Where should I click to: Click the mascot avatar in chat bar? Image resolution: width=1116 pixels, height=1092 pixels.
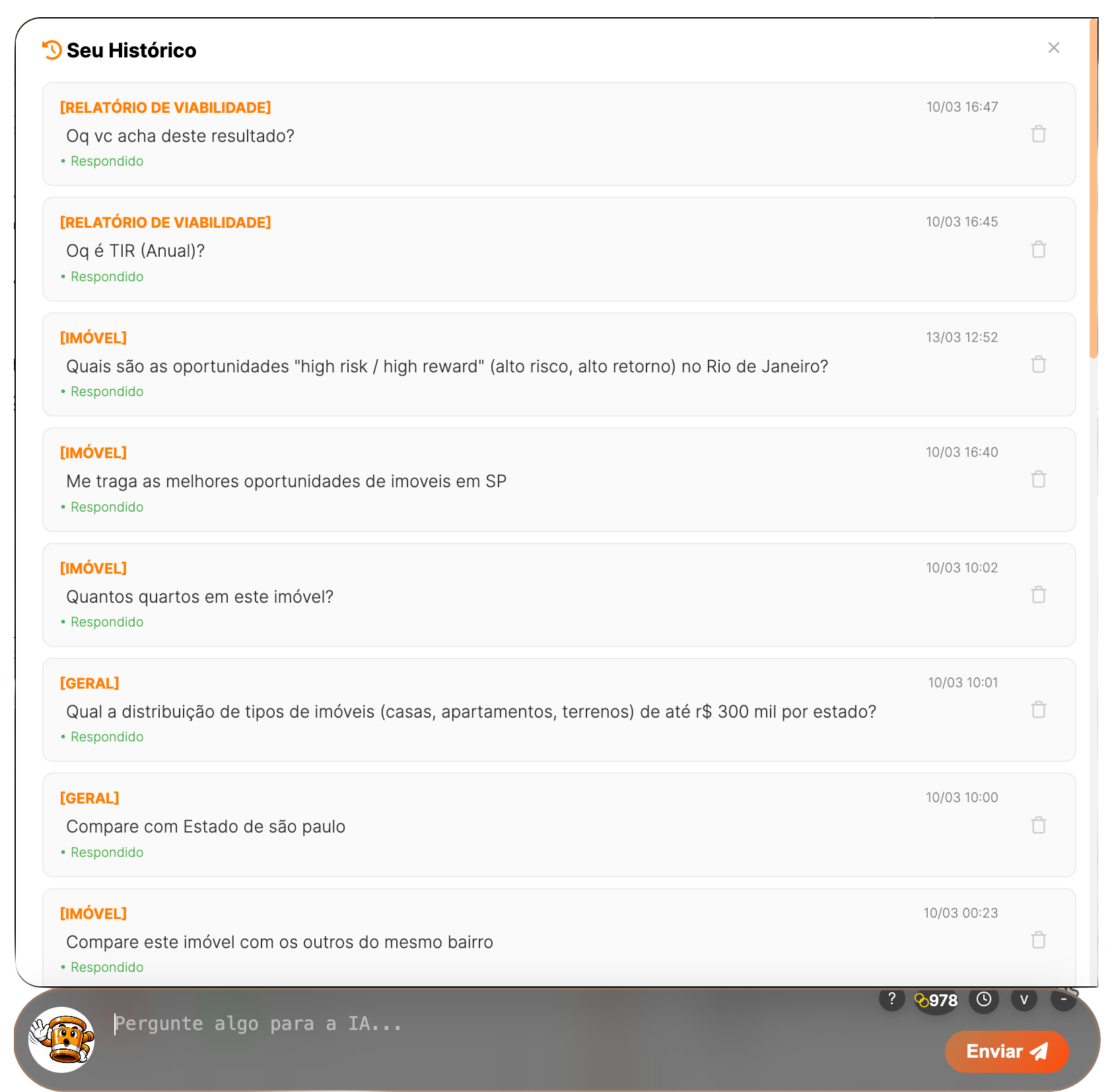click(62, 1040)
